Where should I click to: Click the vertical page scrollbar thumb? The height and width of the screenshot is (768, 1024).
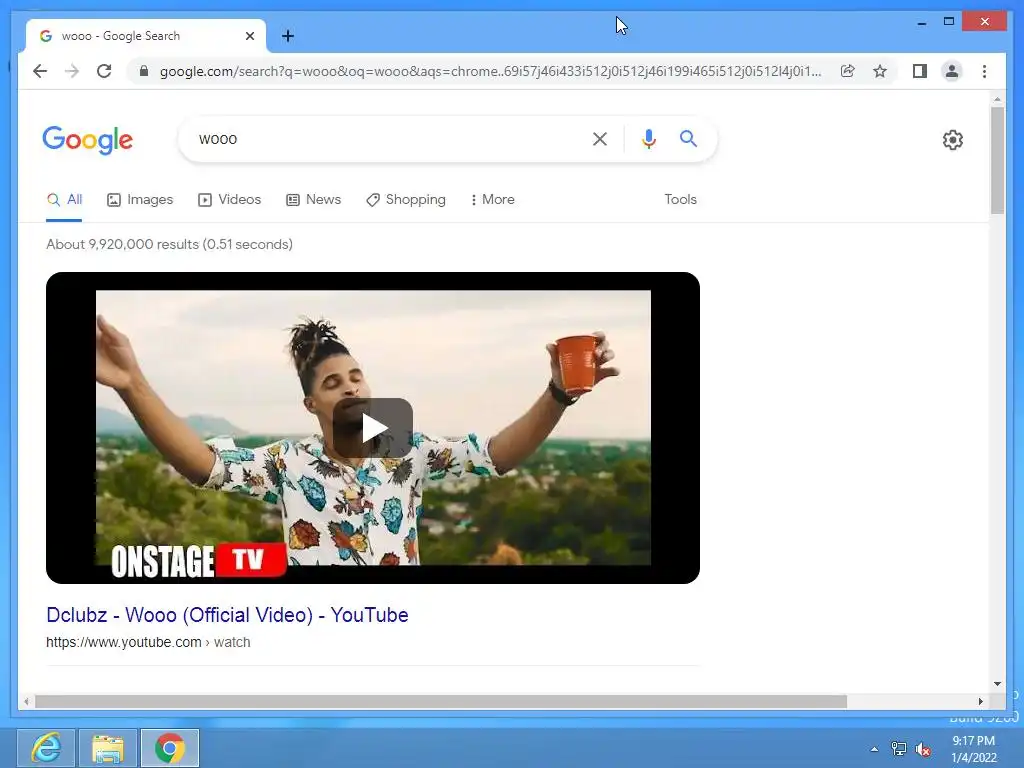coord(997,160)
